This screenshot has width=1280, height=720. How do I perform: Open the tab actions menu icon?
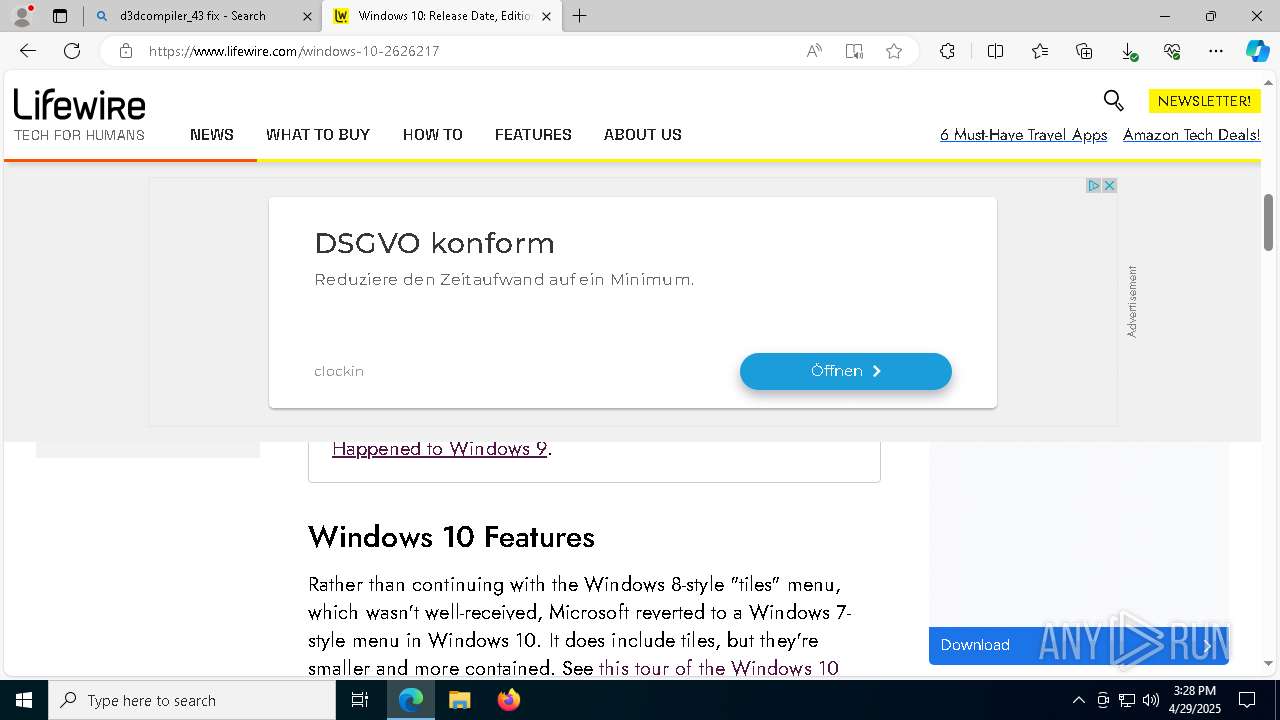click(60, 16)
